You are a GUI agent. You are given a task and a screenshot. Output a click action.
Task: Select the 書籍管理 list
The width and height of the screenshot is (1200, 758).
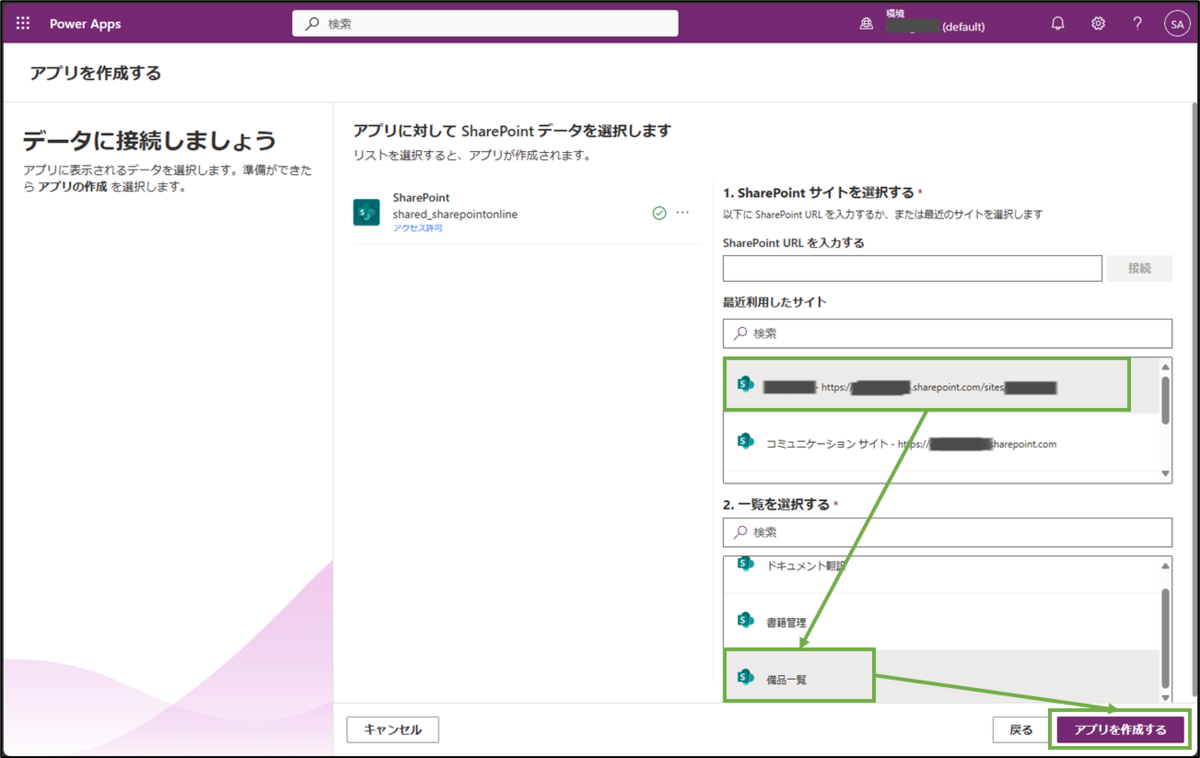pyautogui.click(x=941, y=620)
